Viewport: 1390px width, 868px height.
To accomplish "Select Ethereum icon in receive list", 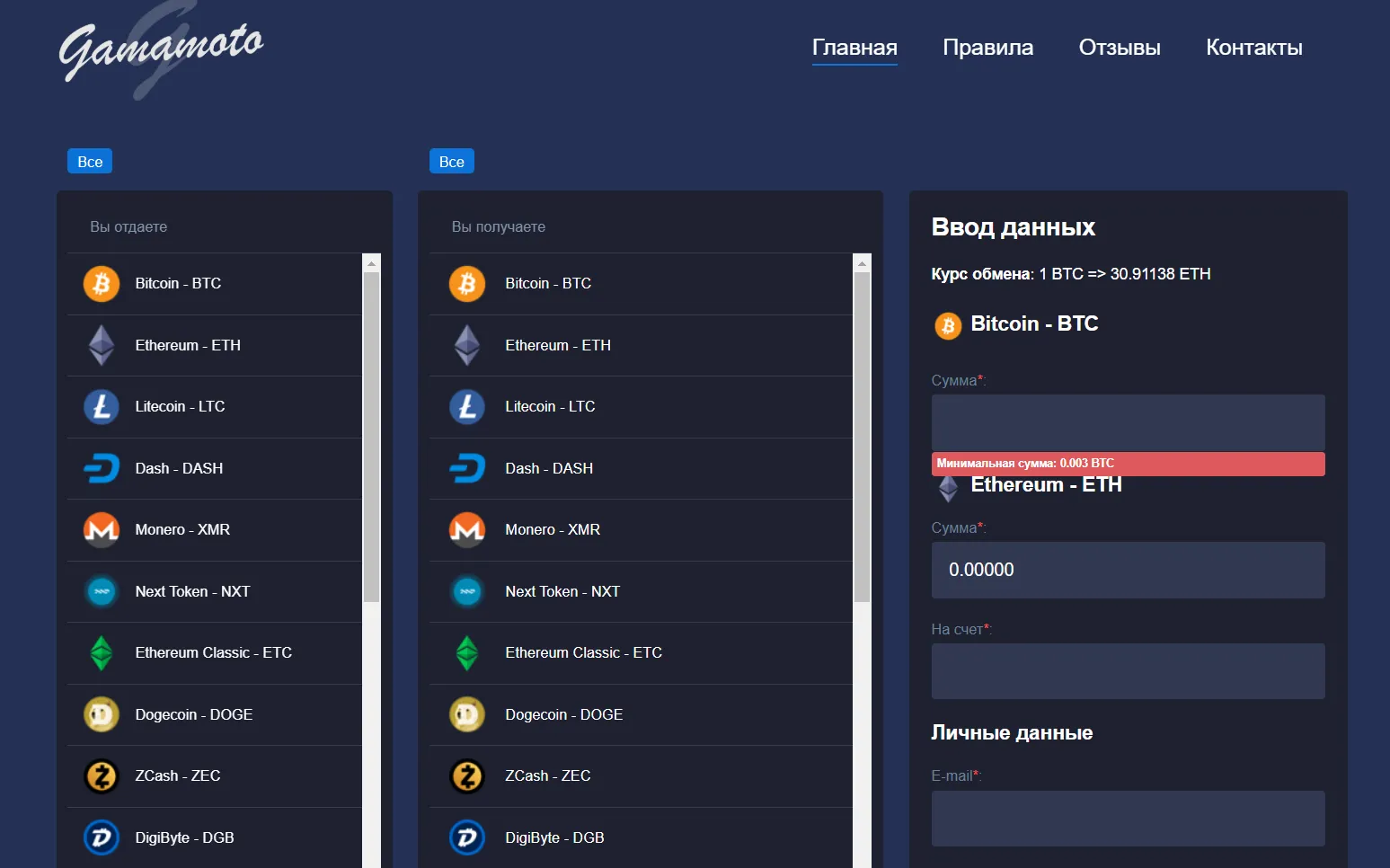I will tap(467, 345).
